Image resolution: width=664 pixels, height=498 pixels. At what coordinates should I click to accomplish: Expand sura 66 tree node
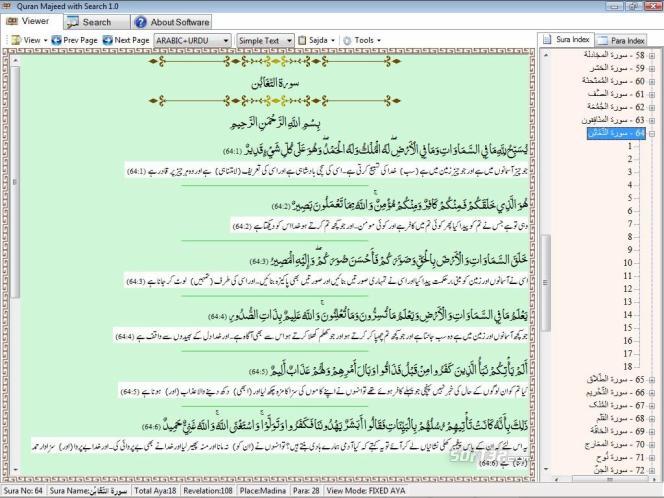pos(652,393)
